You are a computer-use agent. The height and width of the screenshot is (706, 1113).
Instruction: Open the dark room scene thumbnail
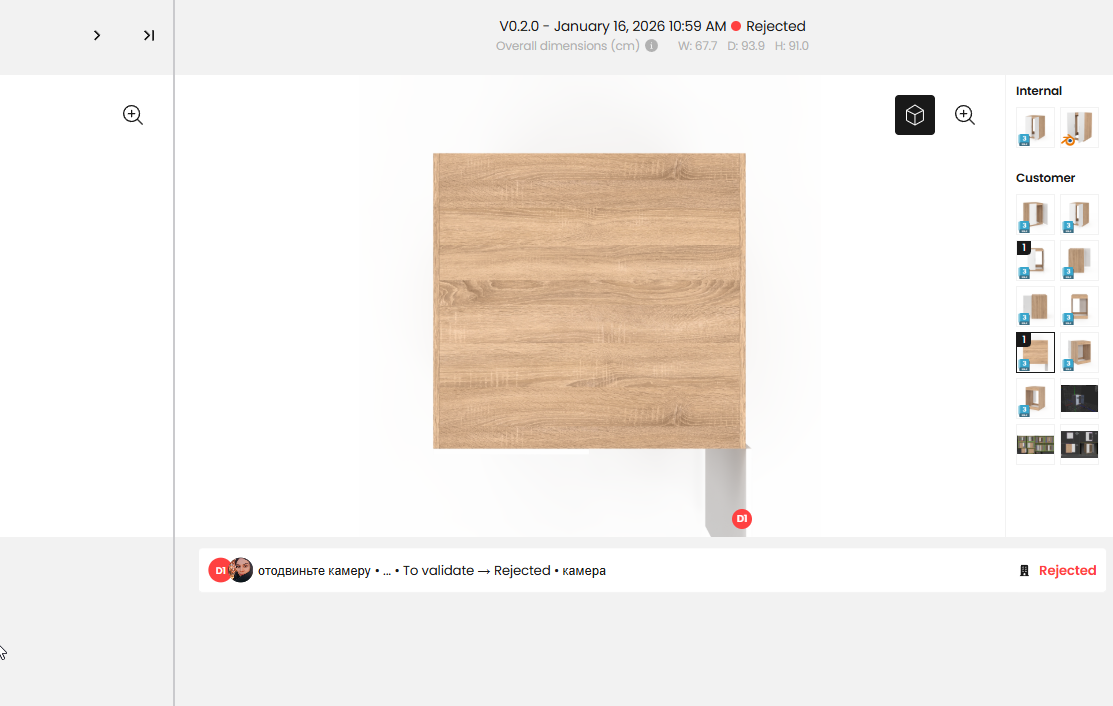coord(1079,398)
